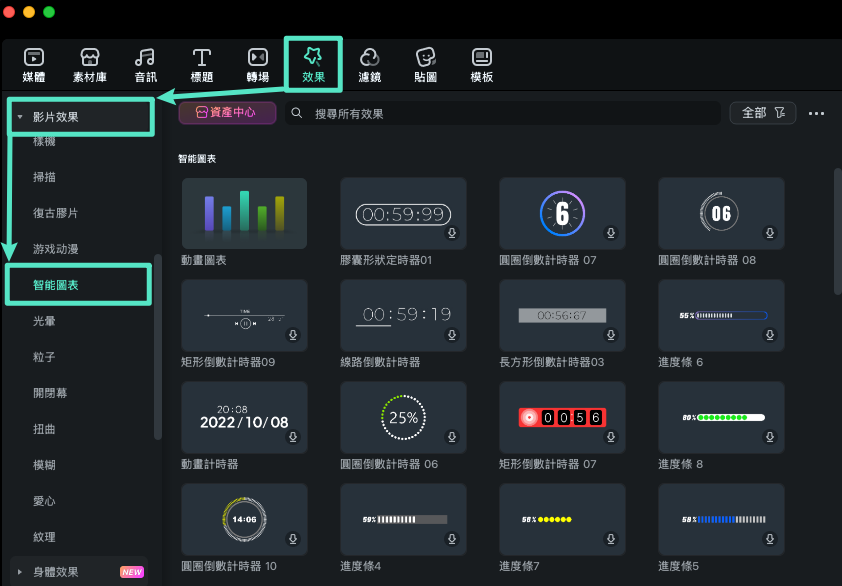Open the 全部 filter dropdown

[x=762, y=113]
